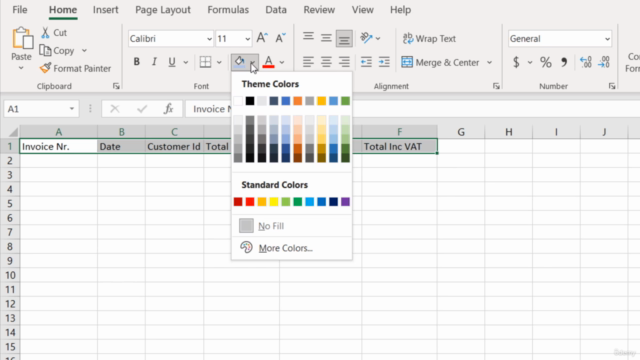Increase indent
Screen dimensions: 640x360
[x=384, y=62]
